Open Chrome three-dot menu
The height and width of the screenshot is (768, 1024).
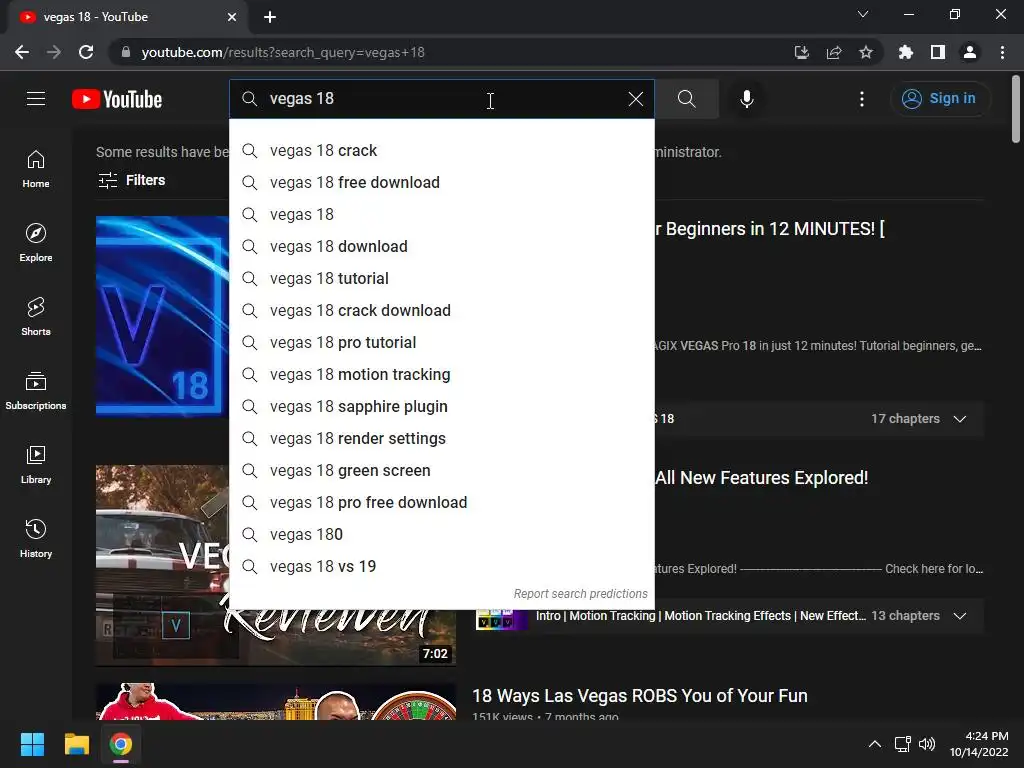click(x=1002, y=52)
